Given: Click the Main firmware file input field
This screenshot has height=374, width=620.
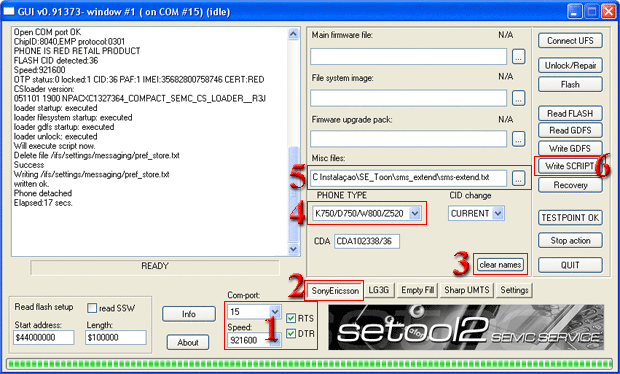Looking at the screenshot, I should point(408,57).
